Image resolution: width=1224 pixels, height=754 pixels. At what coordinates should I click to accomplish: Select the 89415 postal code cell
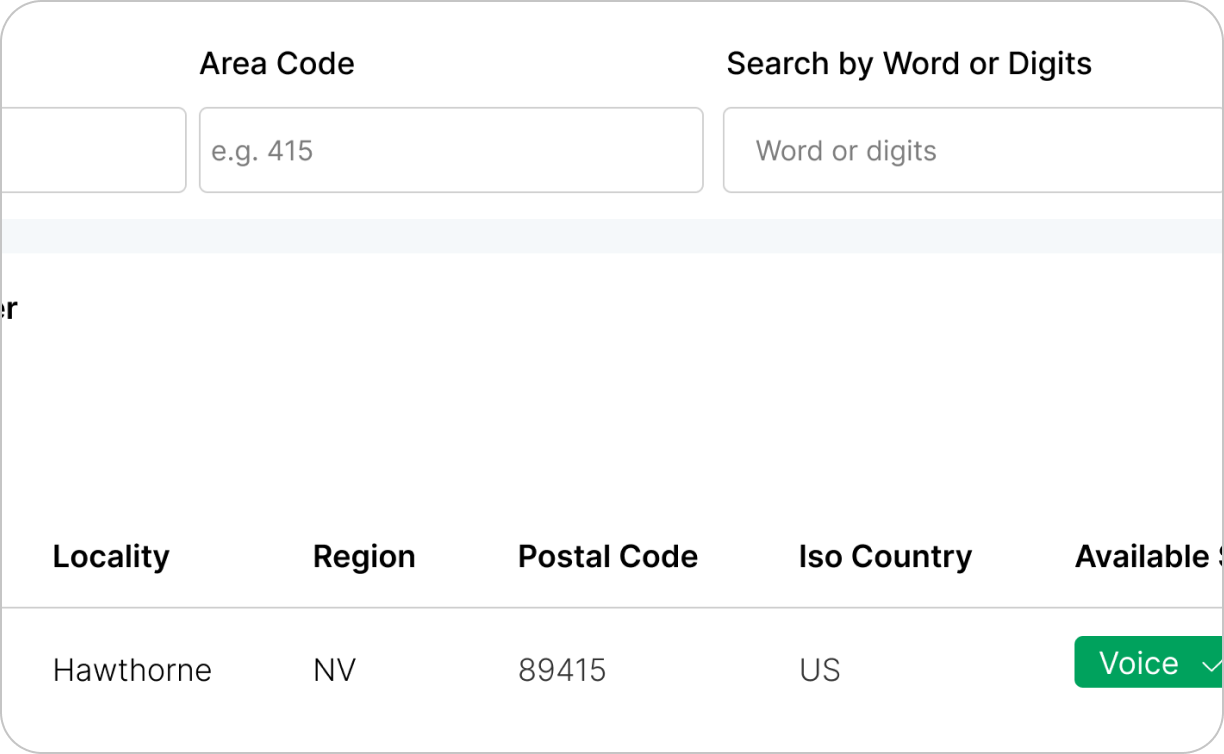[x=562, y=669]
